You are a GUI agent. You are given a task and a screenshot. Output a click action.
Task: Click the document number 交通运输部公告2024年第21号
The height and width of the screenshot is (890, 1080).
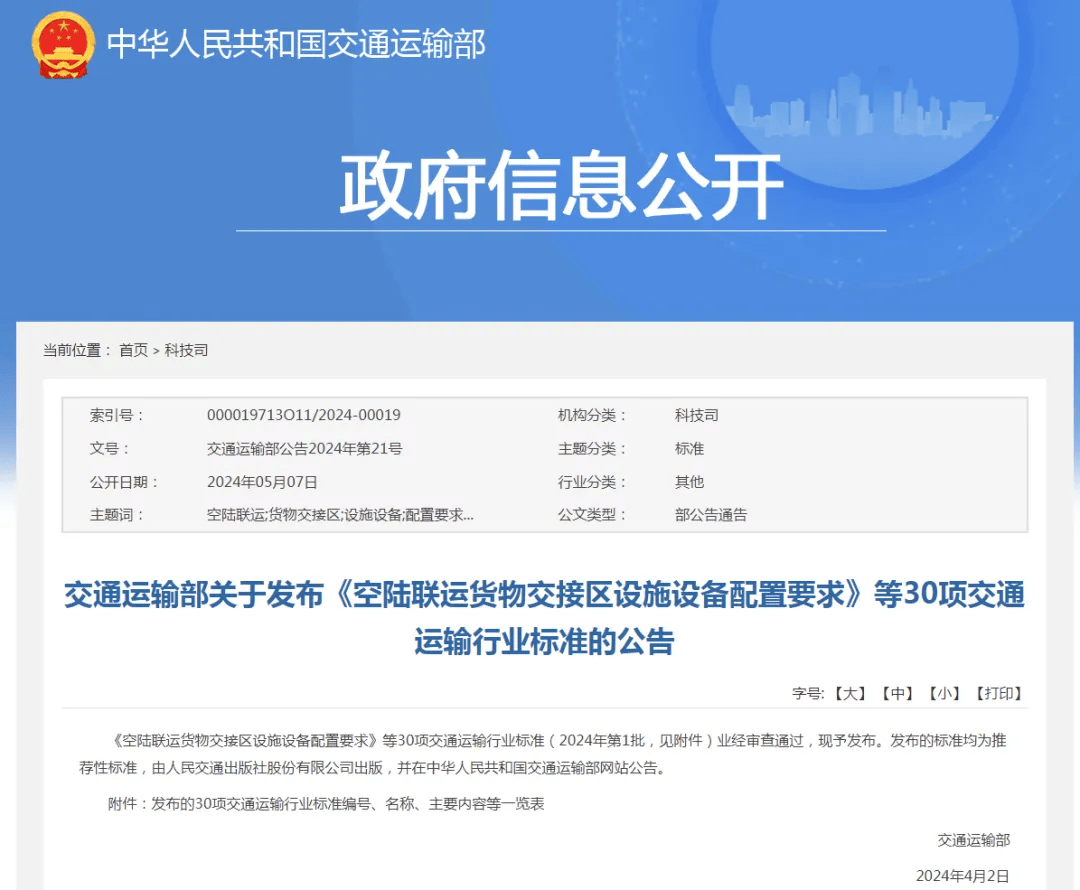coord(304,449)
